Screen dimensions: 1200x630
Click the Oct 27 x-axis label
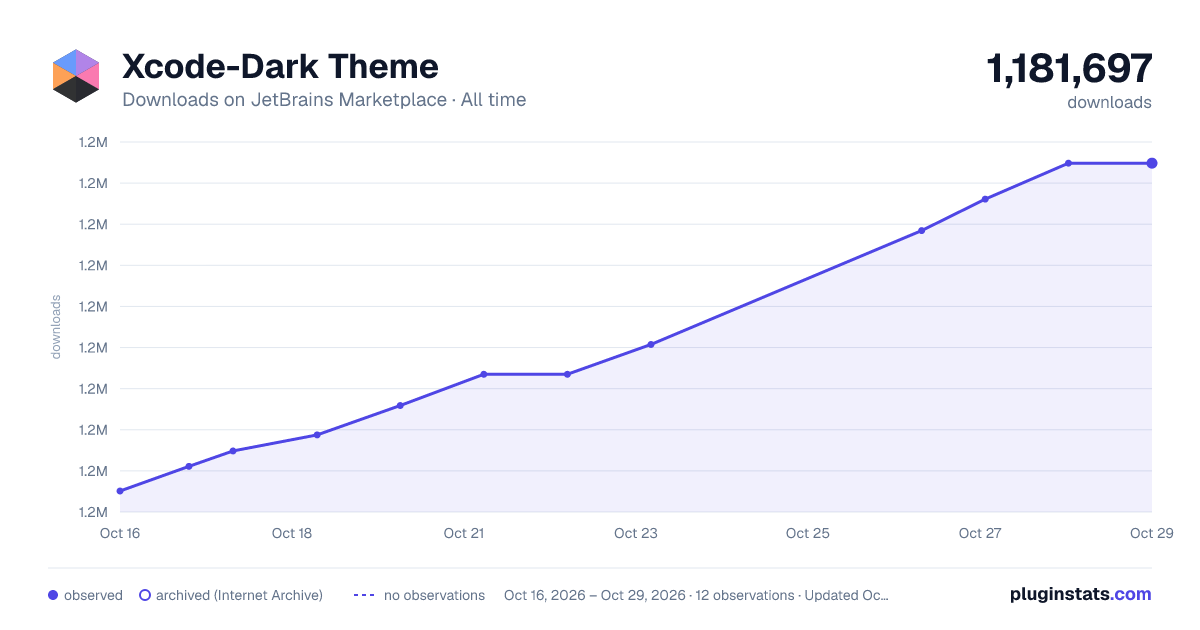pyautogui.click(x=980, y=533)
